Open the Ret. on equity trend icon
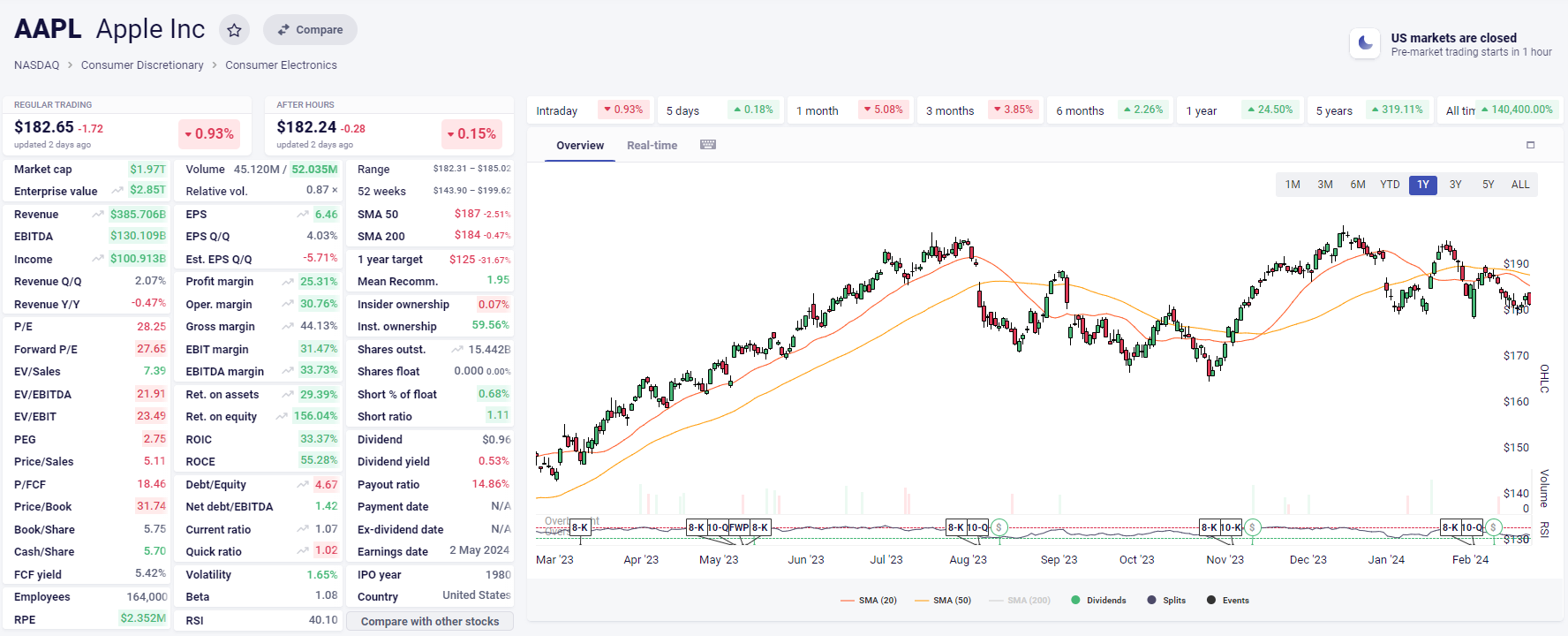1568x636 pixels. pyautogui.click(x=282, y=416)
